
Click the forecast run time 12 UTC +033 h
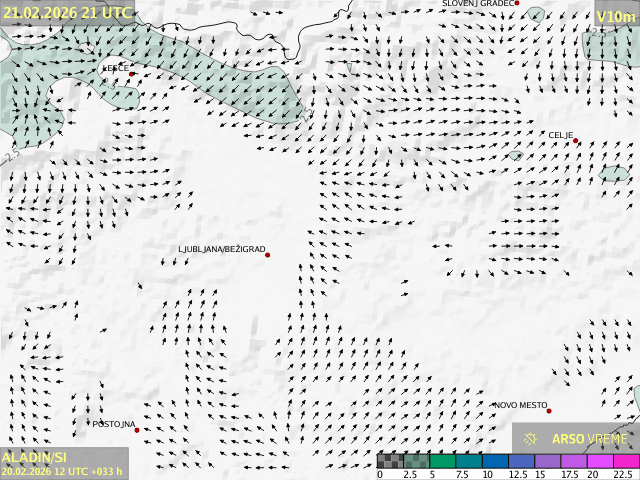click(62, 471)
